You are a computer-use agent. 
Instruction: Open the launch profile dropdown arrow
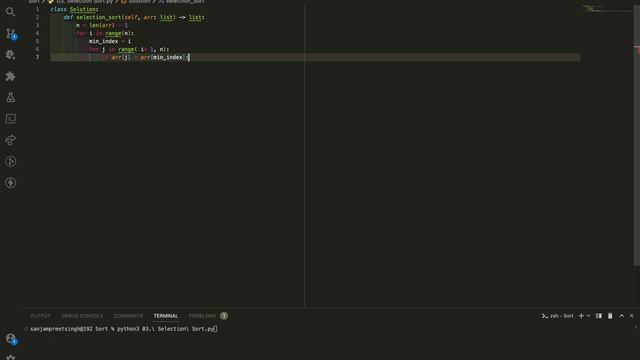[x=588, y=316]
